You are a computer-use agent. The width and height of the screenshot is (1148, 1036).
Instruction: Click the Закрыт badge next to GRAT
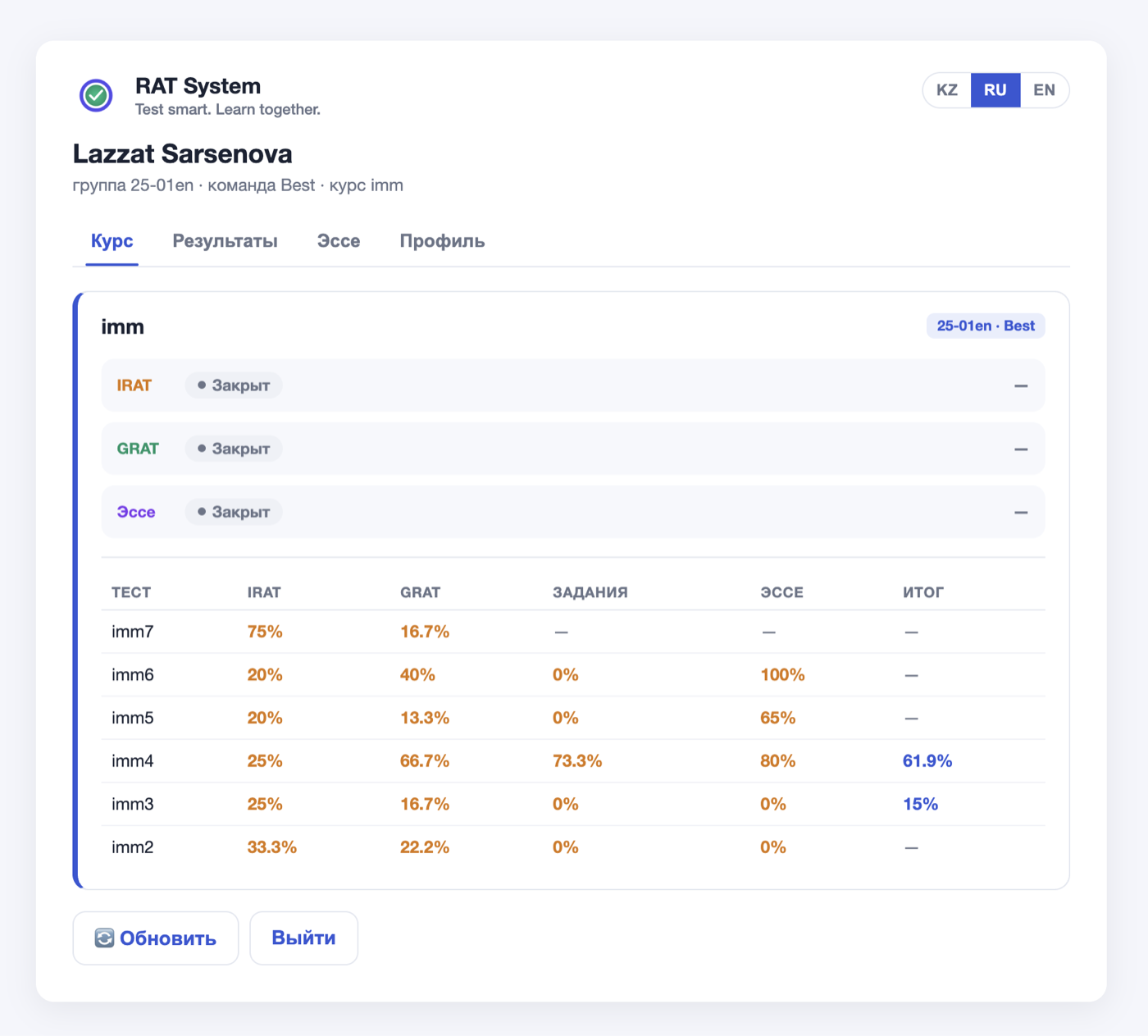coord(234,449)
